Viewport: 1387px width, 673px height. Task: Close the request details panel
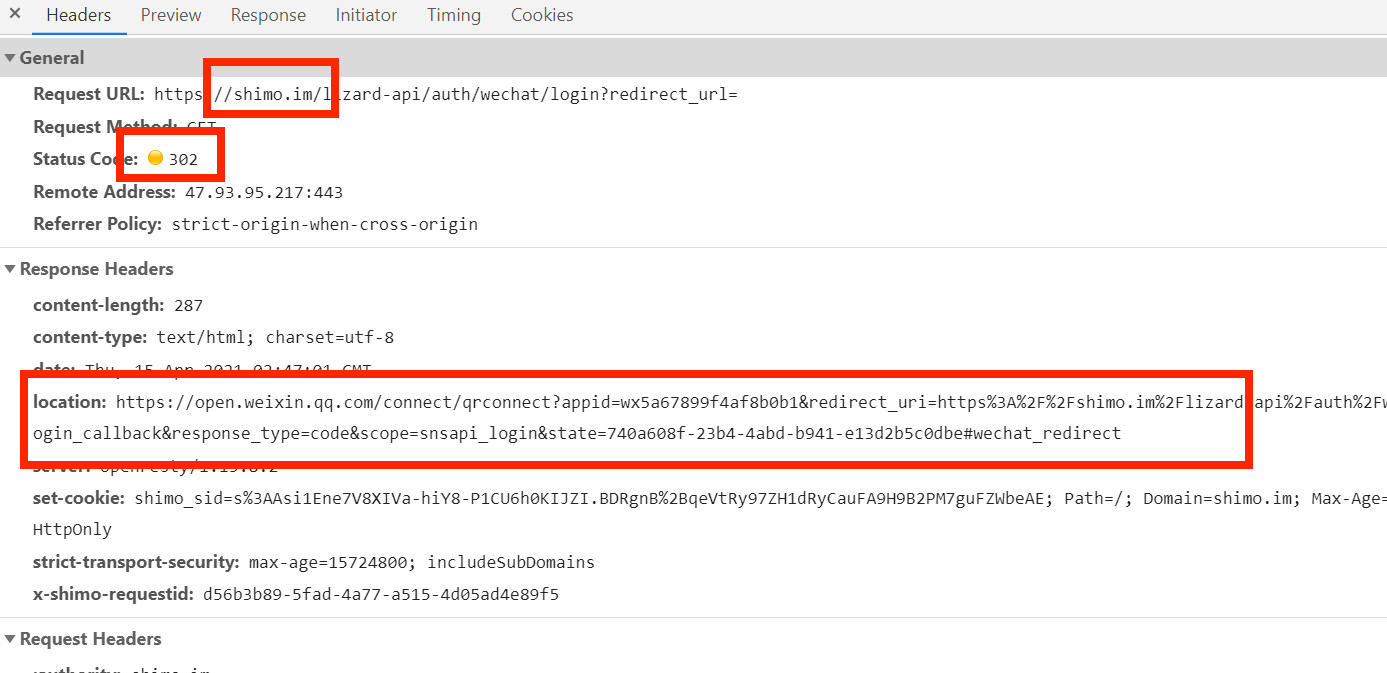15,15
